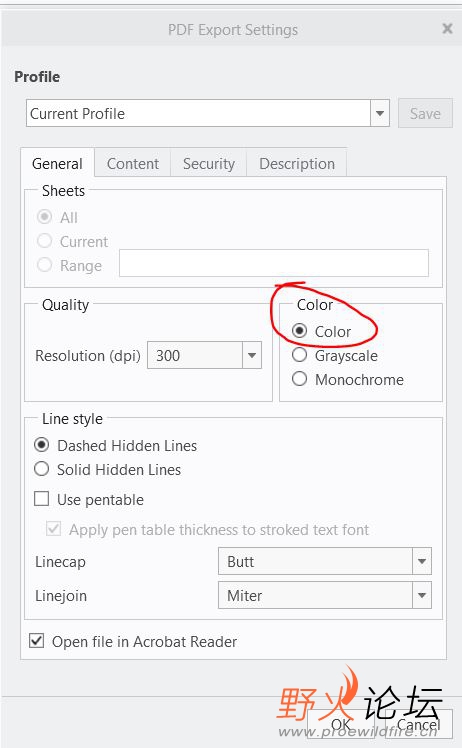Close the PDF Export Settings dialog
The image size is (462, 748).
447,29
